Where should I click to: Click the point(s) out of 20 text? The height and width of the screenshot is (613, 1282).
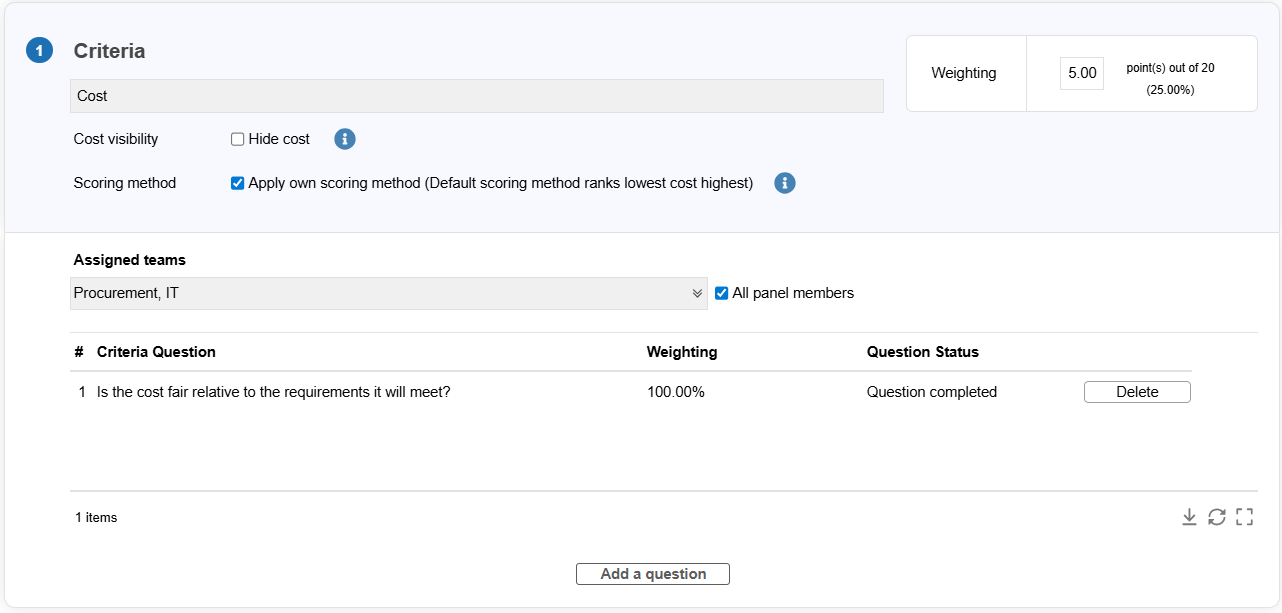(1170, 68)
